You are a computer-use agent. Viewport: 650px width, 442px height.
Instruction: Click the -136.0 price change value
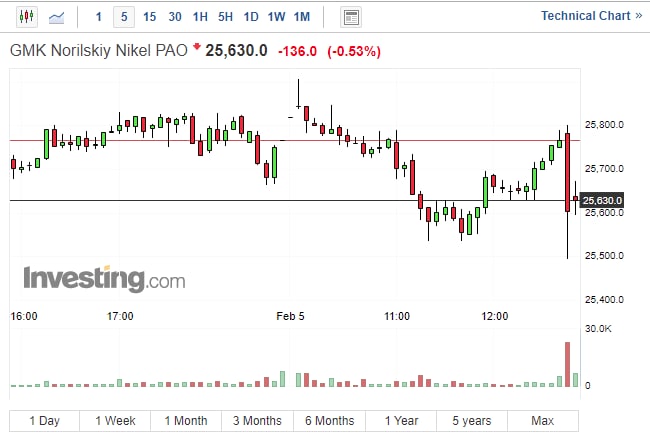[x=297, y=51]
